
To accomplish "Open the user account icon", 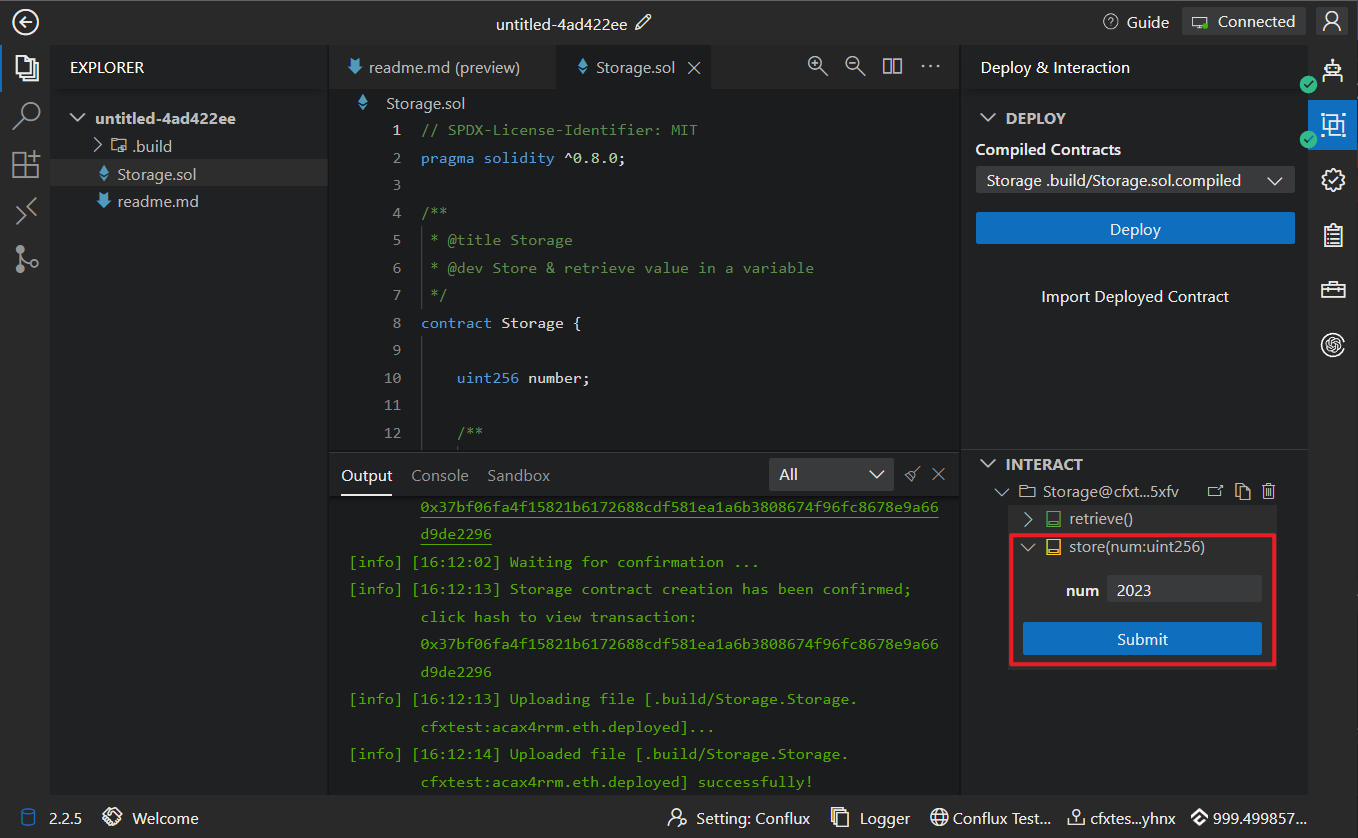I will 1331,21.
